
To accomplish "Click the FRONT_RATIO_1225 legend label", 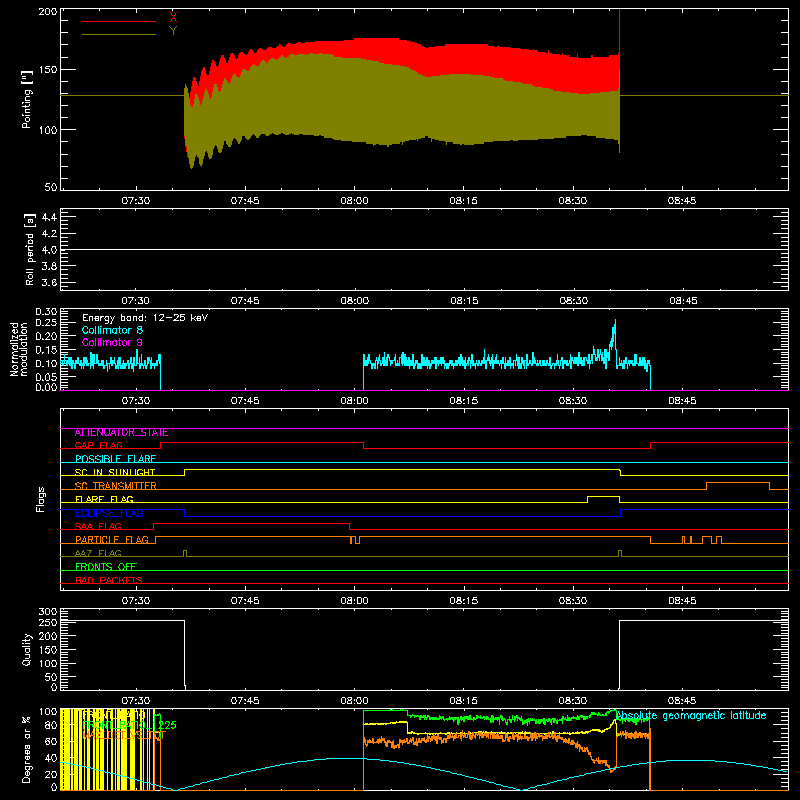I will 130,725.
